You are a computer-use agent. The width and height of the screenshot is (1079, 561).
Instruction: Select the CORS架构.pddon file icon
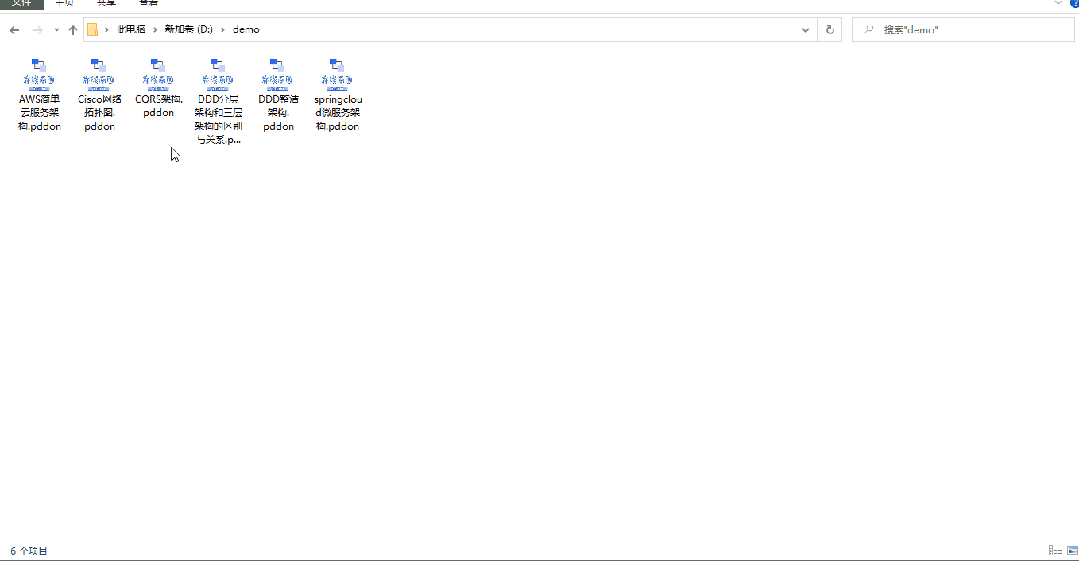pos(158,74)
